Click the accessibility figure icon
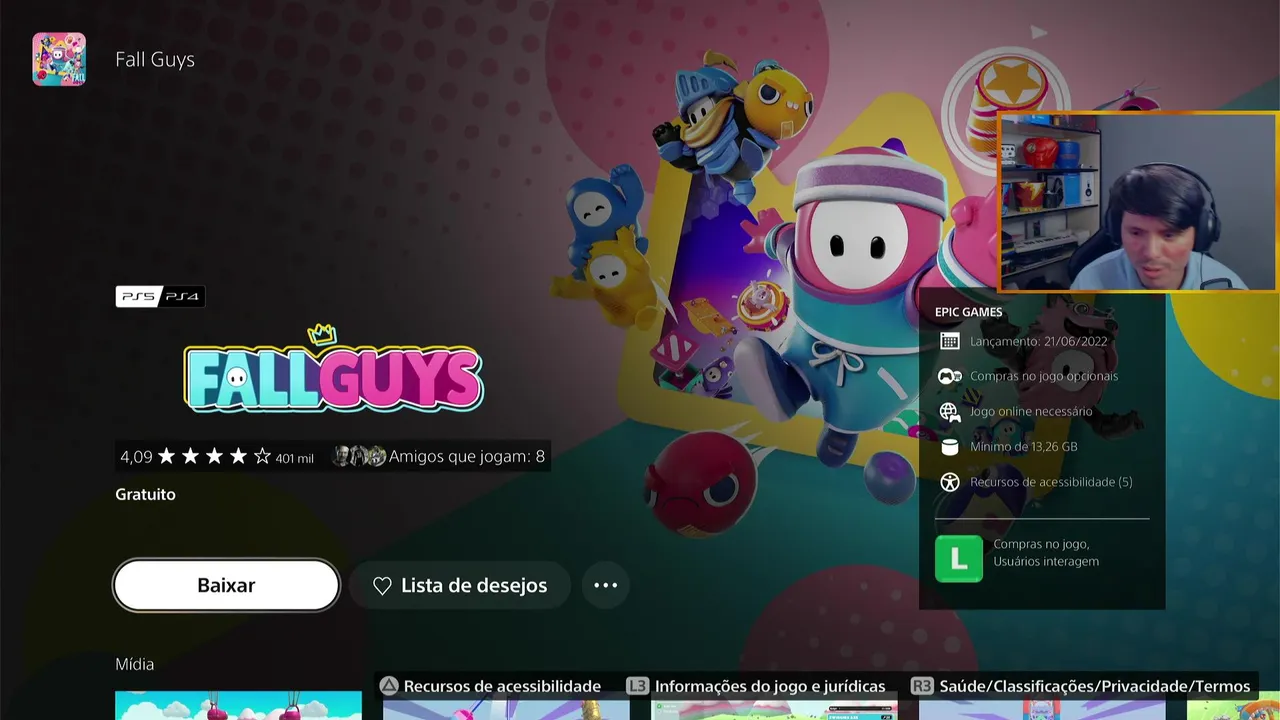1280x720 pixels. (949, 482)
